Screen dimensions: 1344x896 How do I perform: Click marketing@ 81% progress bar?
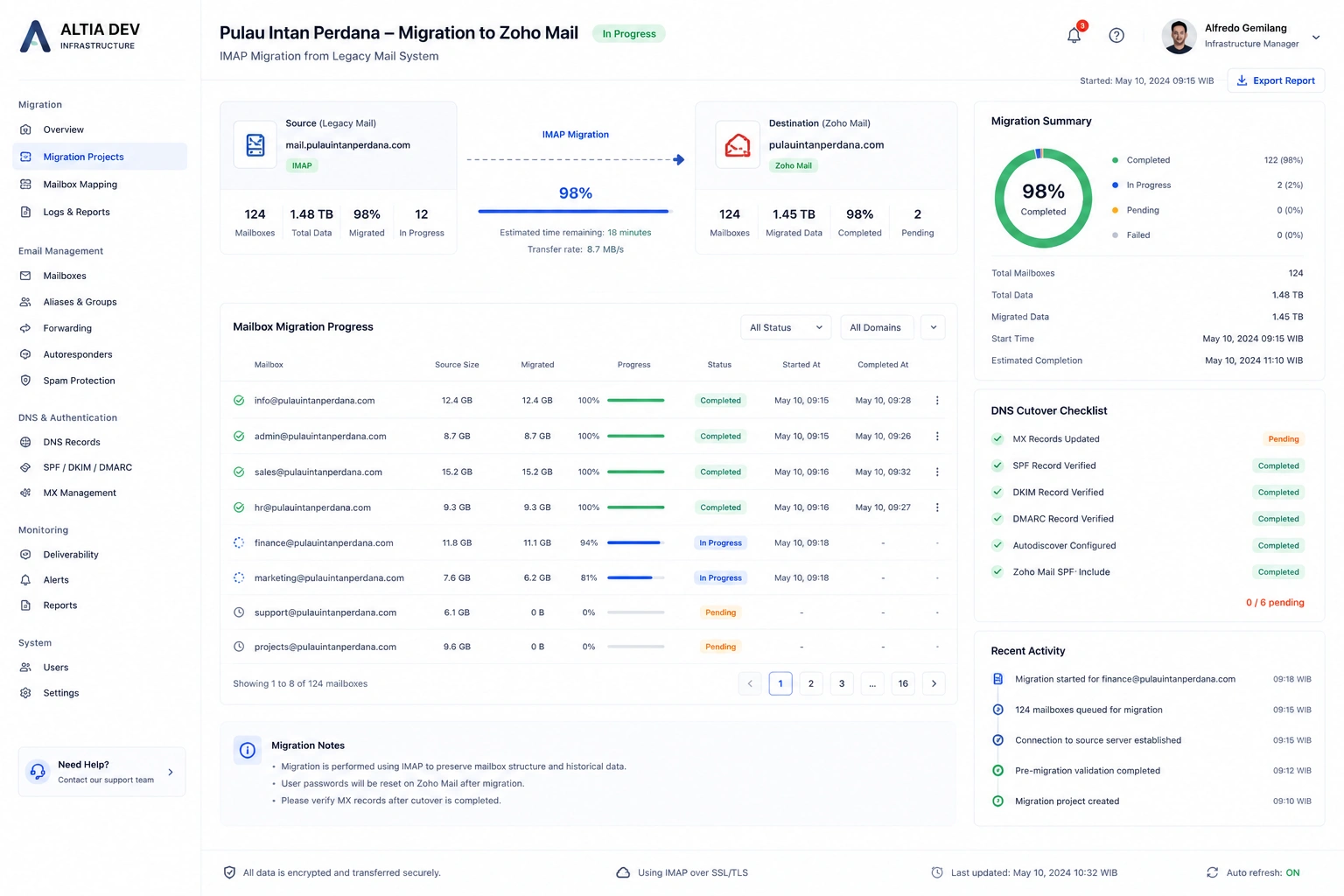pos(636,577)
